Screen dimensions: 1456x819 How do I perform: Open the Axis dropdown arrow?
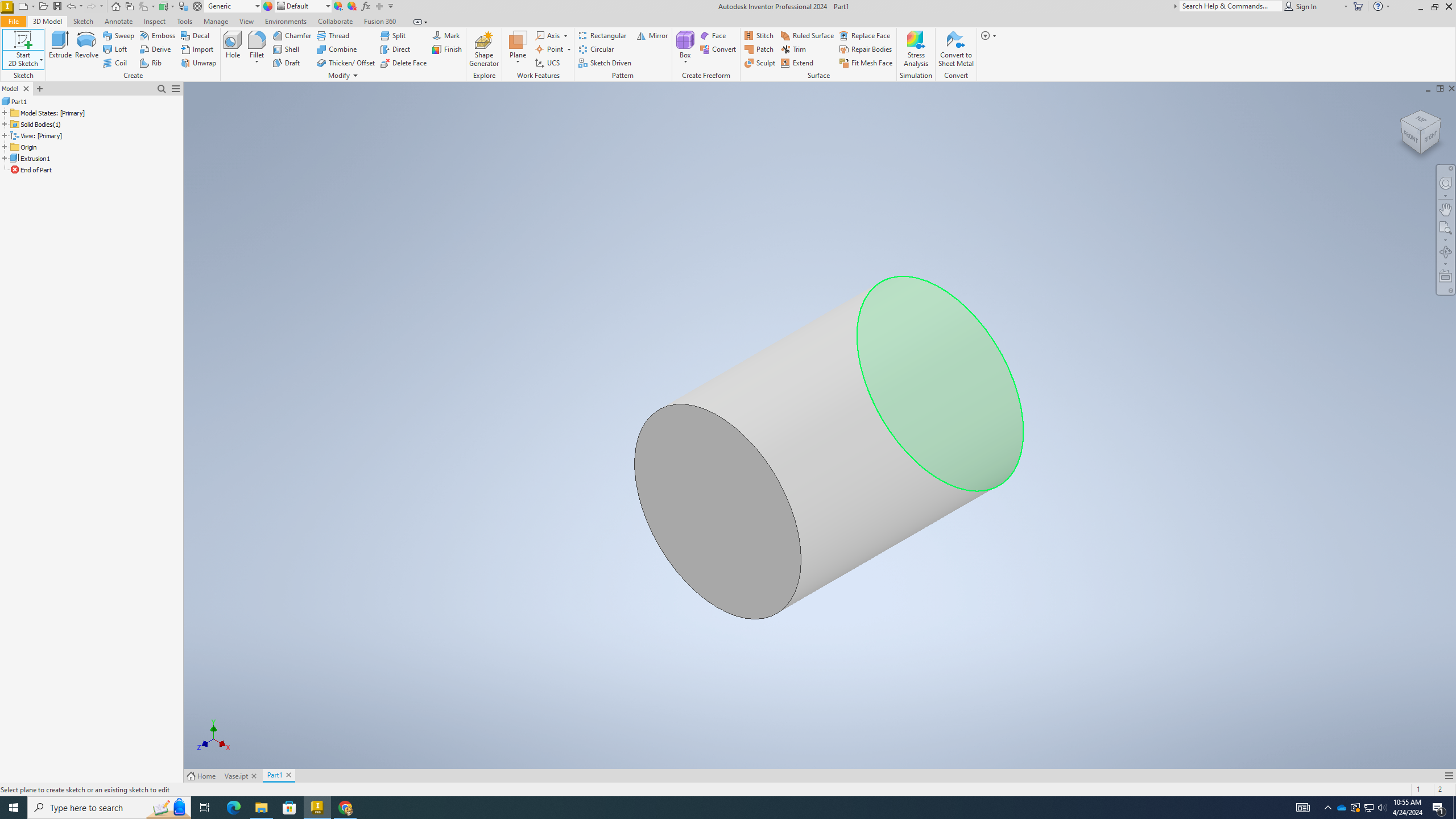[x=565, y=36]
